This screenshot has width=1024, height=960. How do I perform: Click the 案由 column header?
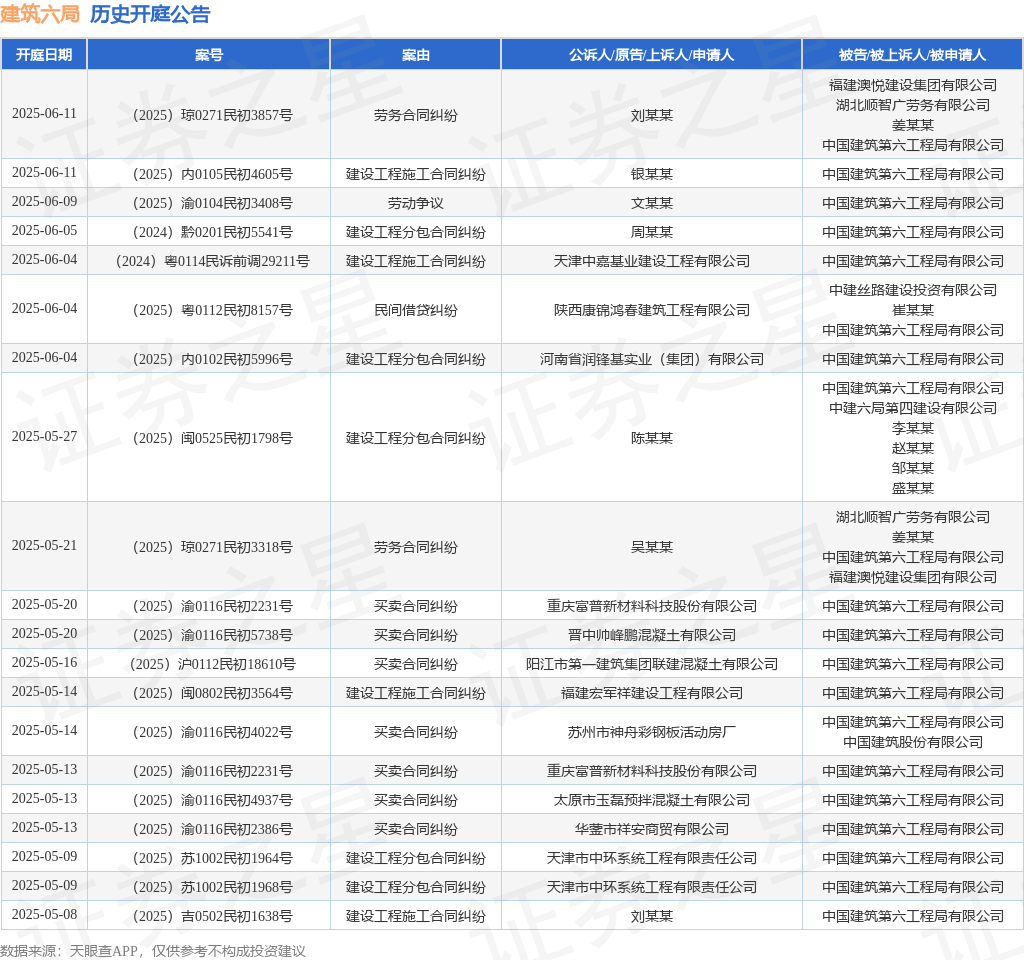pyautogui.click(x=416, y=55)
